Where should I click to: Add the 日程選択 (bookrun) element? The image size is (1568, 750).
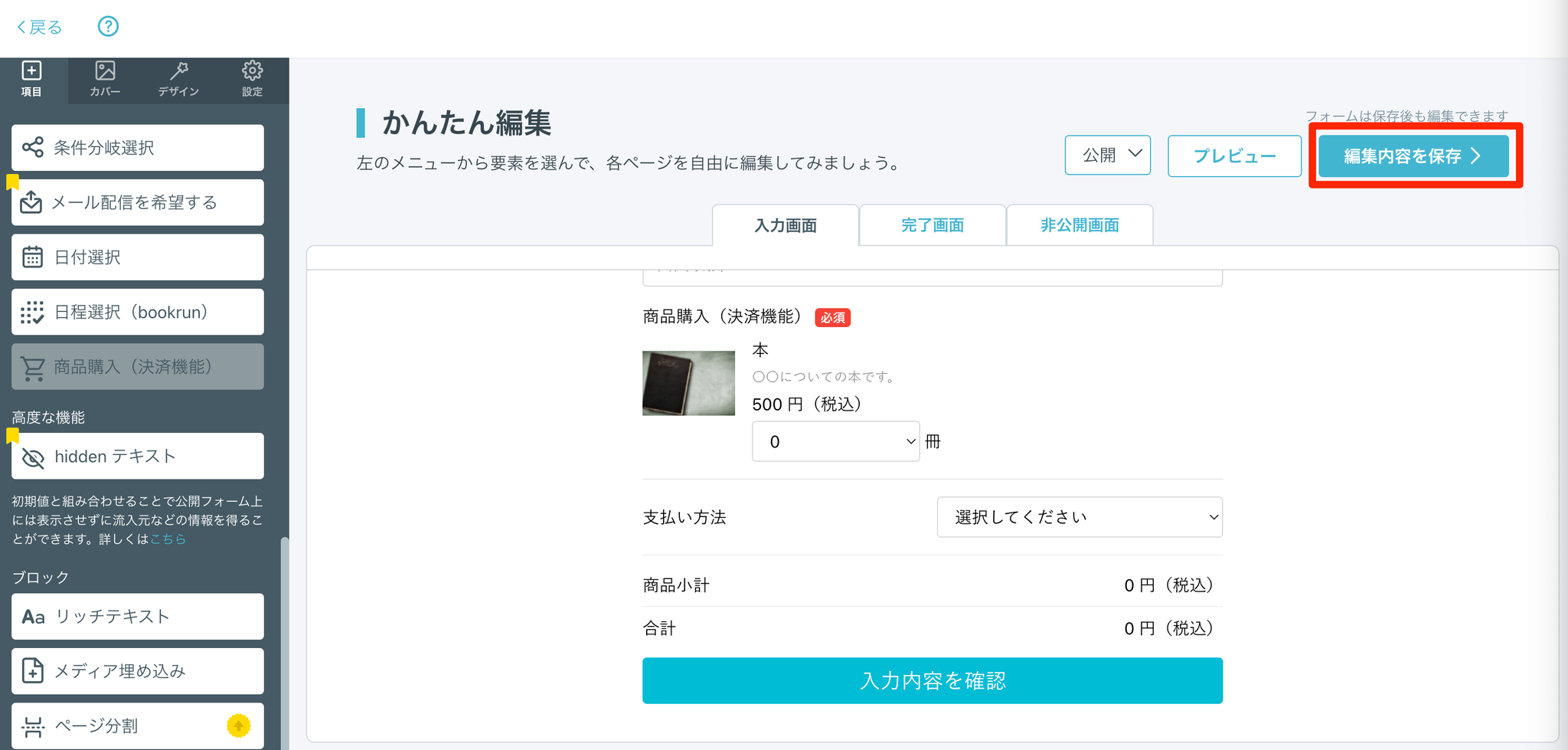(x=138, y=313)
